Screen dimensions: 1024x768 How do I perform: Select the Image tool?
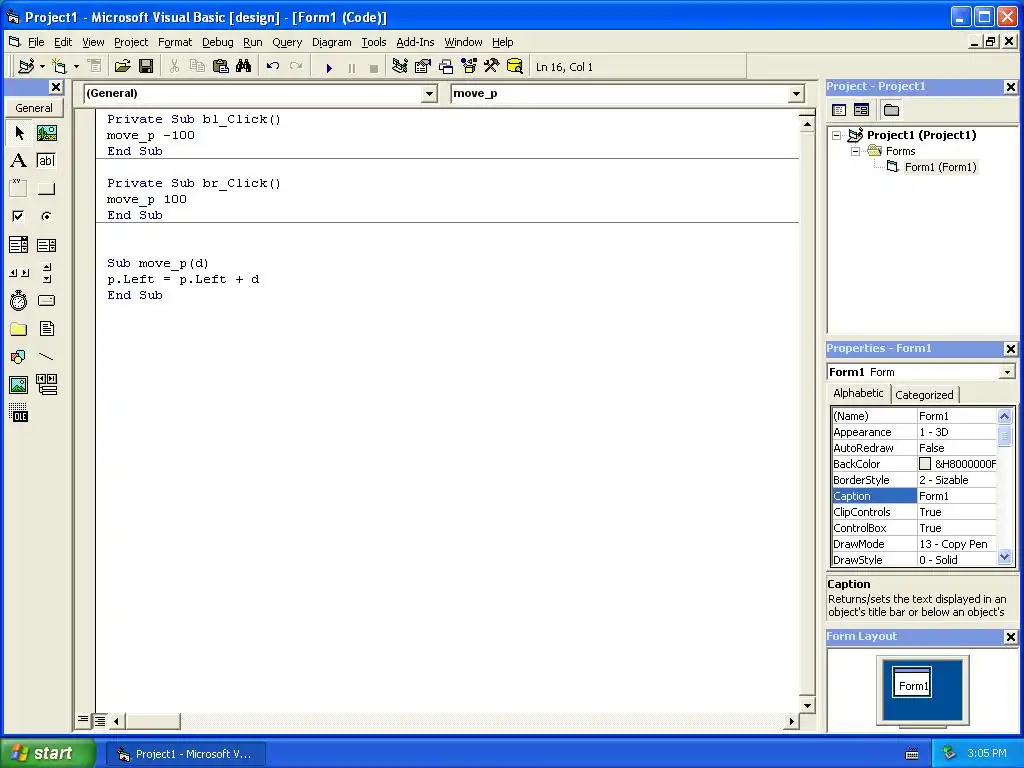pos(19,385)
